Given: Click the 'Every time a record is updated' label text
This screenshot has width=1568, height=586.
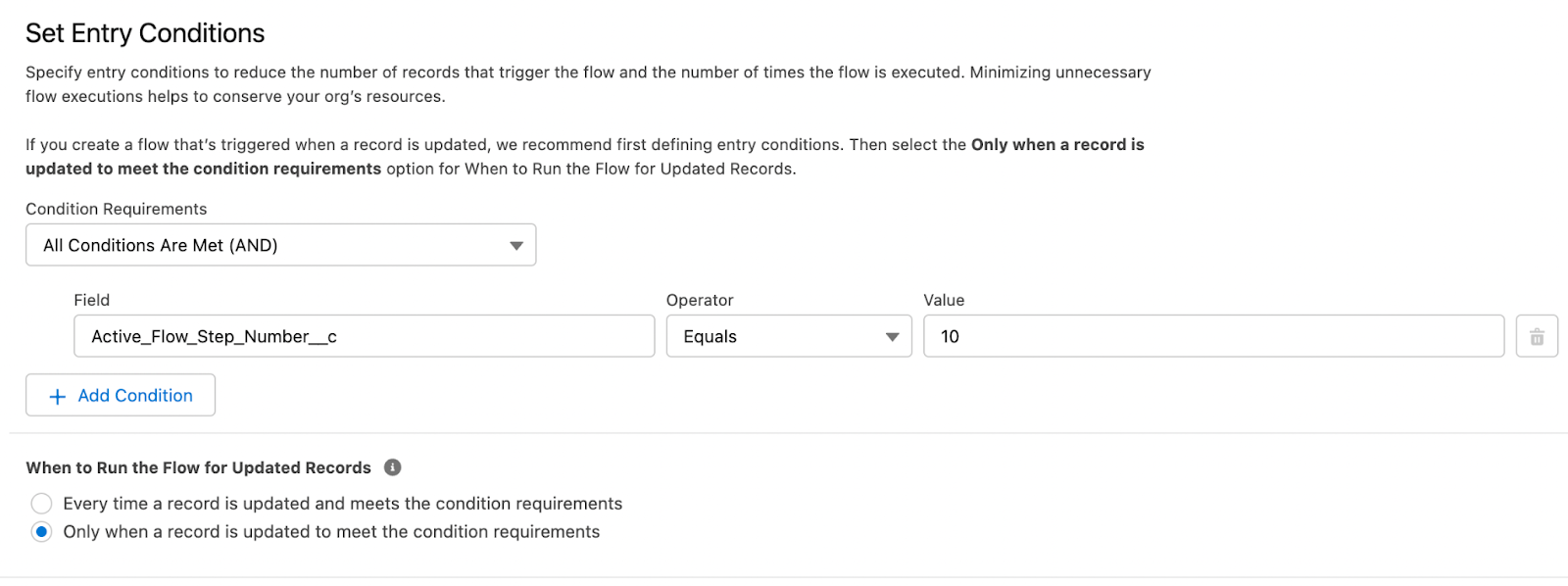Looking at the screenshot, I should coord(342,504).
